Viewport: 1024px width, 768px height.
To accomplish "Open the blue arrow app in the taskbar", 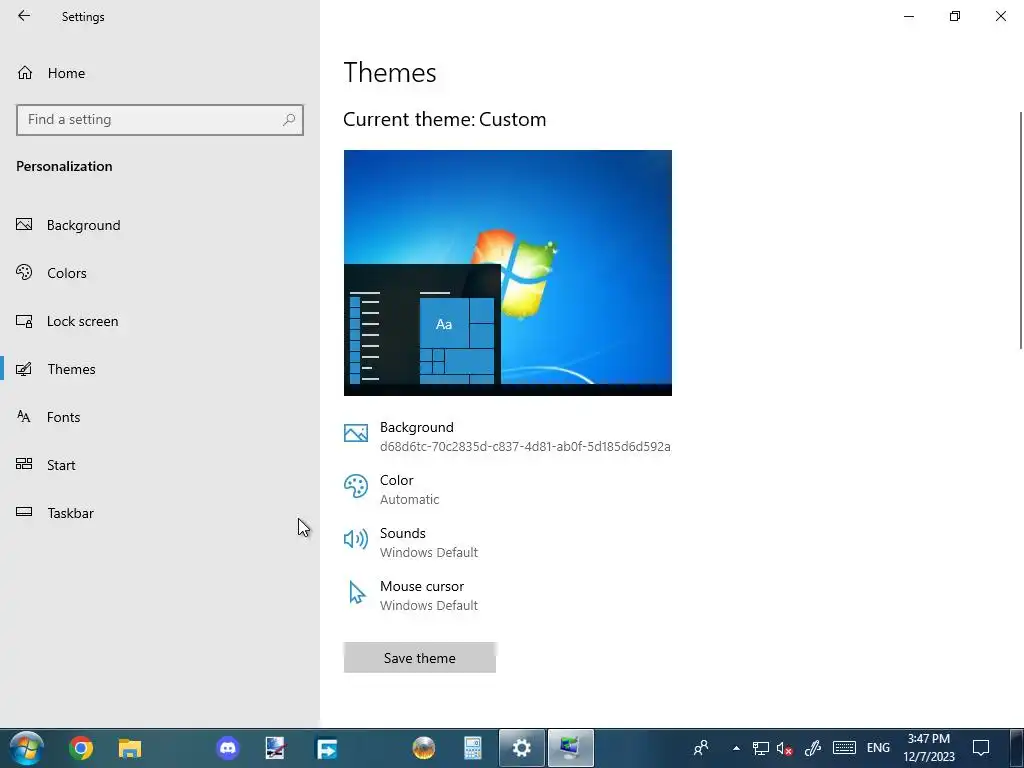I will click(327, 748).
